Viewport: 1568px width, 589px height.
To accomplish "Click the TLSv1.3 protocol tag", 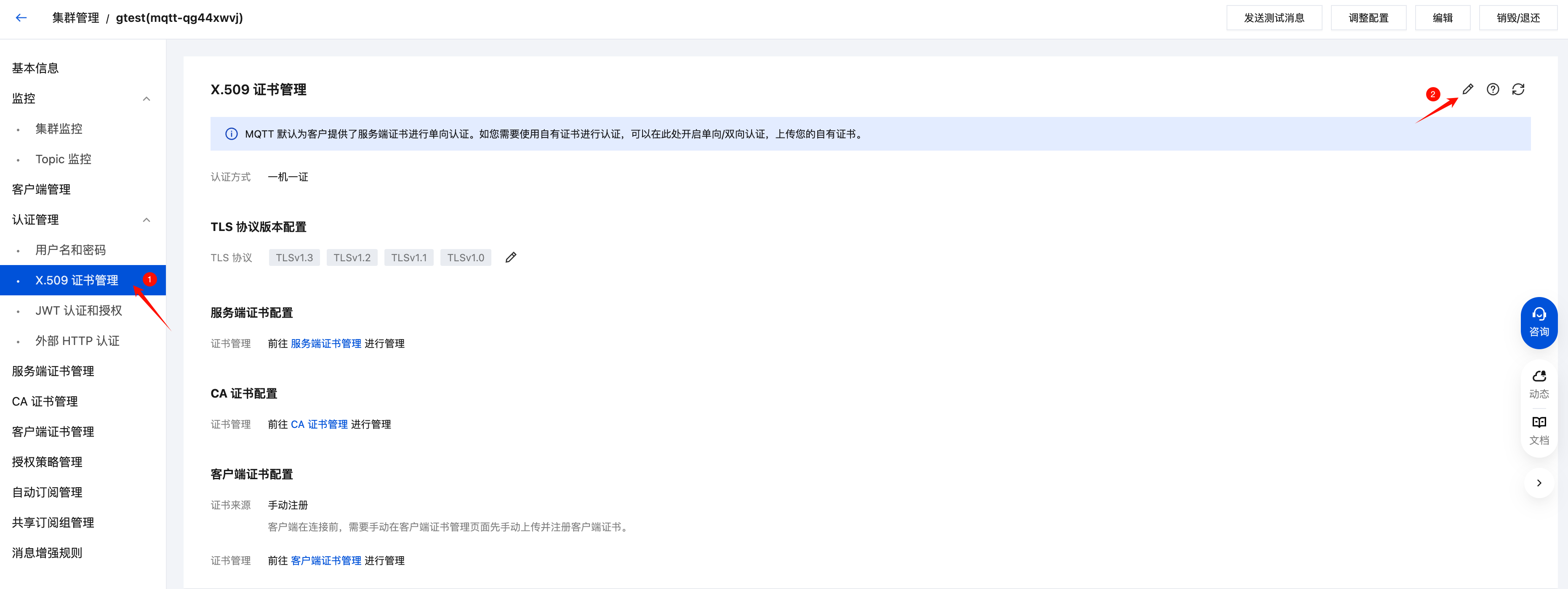I will pos(294,257).
